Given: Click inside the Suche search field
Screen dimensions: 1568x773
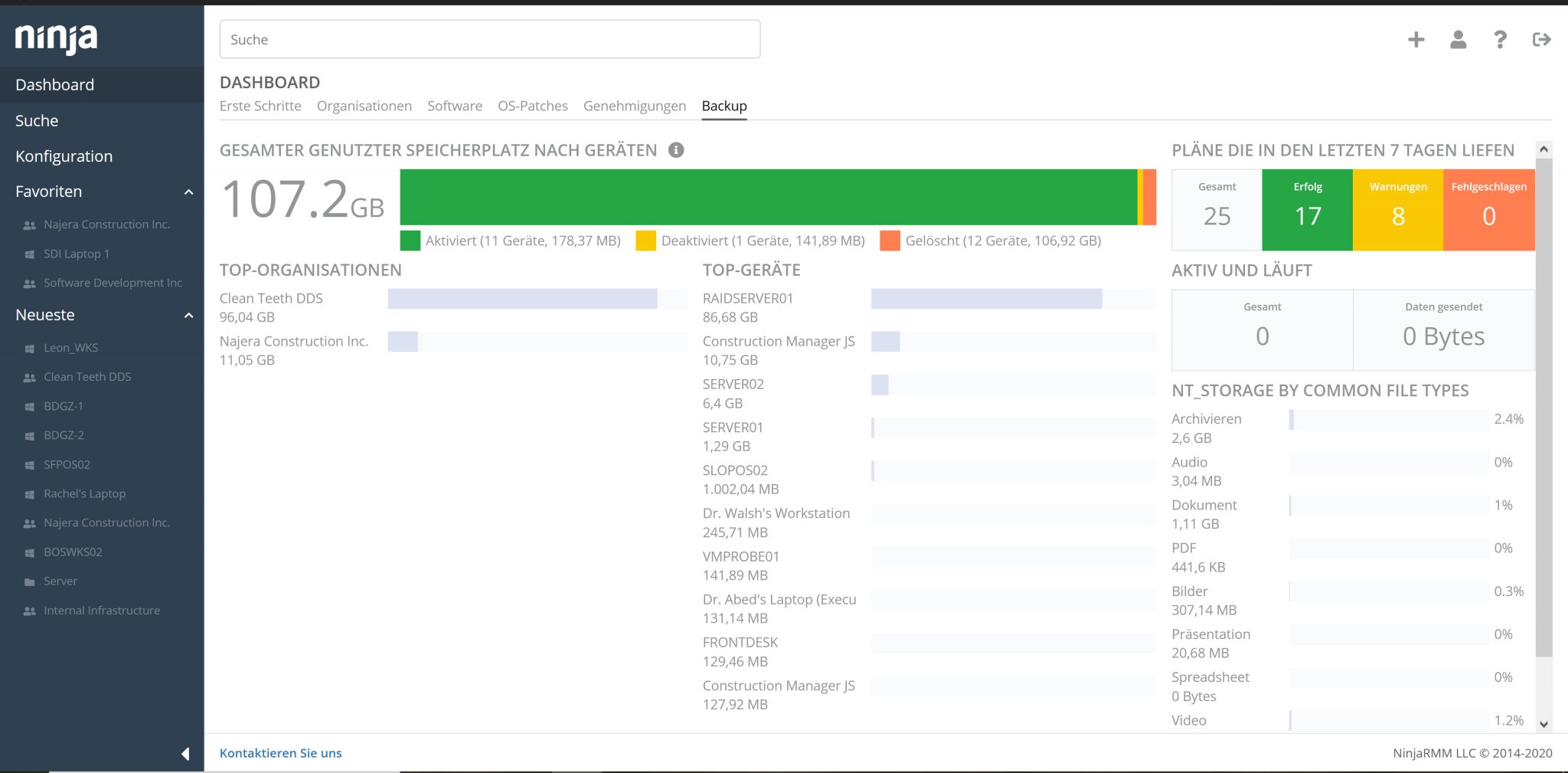Looking at the screenshot, I should pos(490,39).
